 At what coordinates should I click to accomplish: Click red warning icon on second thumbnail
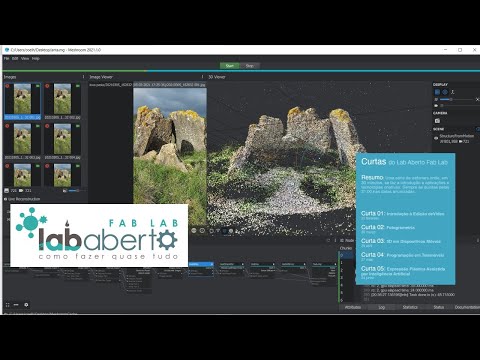47,86
